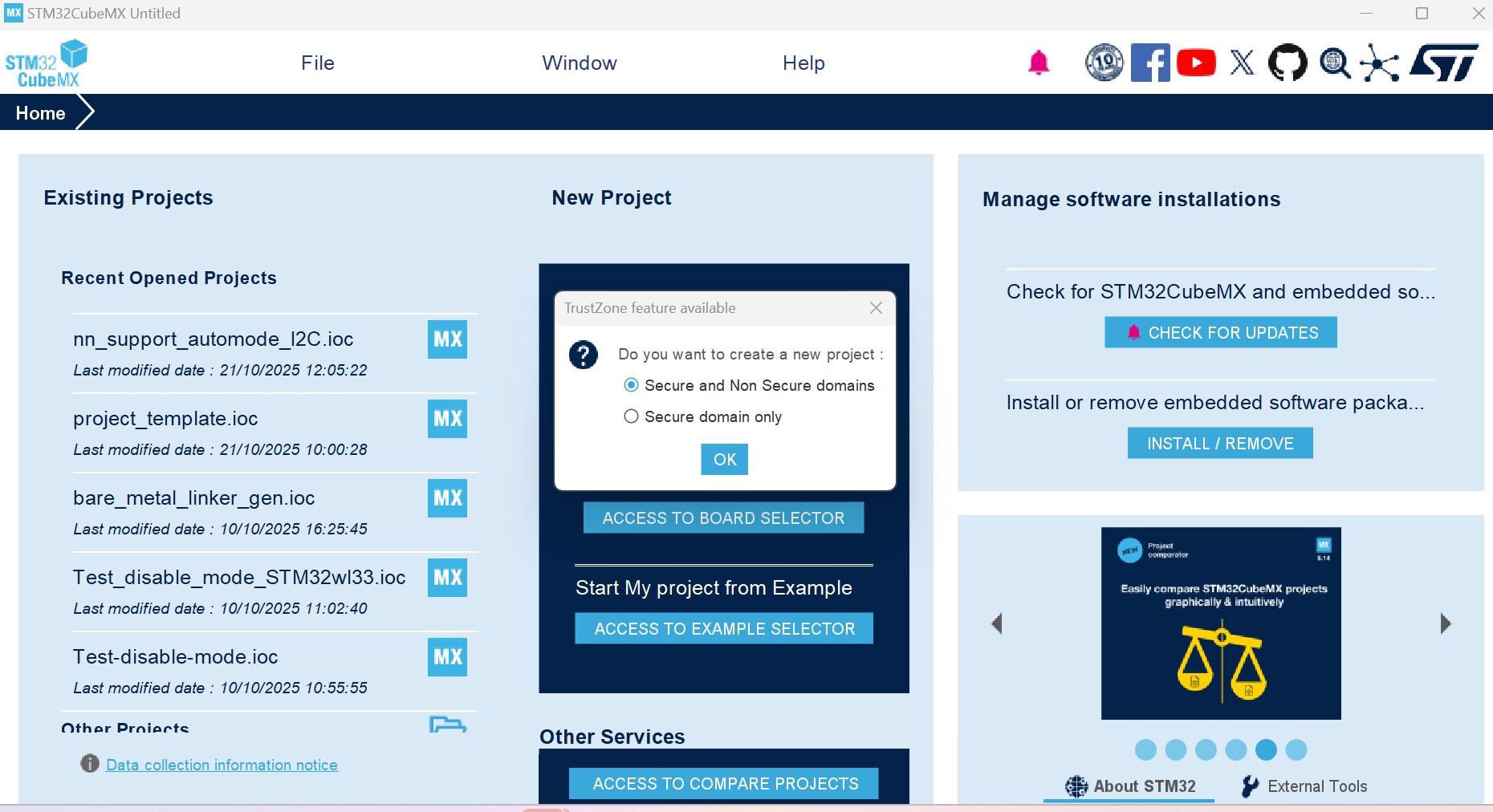
Task: Jump to the first carousel dot
Action: coord(1145,749)
